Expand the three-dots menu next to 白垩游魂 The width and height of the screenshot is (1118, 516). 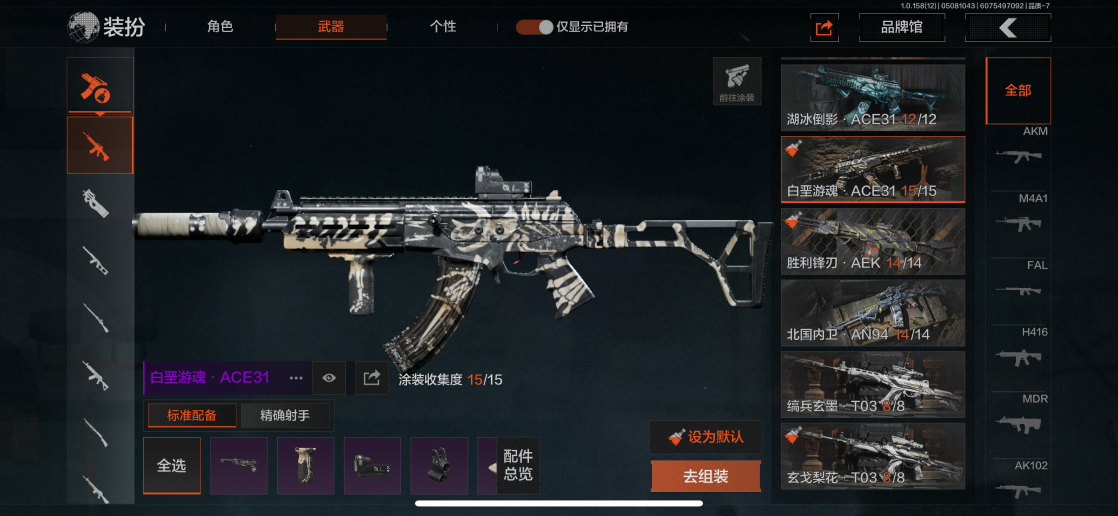tap(297, 378)
